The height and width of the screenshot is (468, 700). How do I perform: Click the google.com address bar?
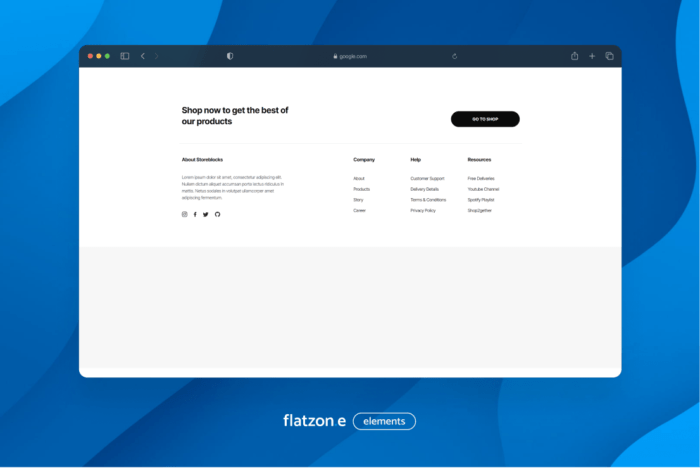tap(350, 56)
